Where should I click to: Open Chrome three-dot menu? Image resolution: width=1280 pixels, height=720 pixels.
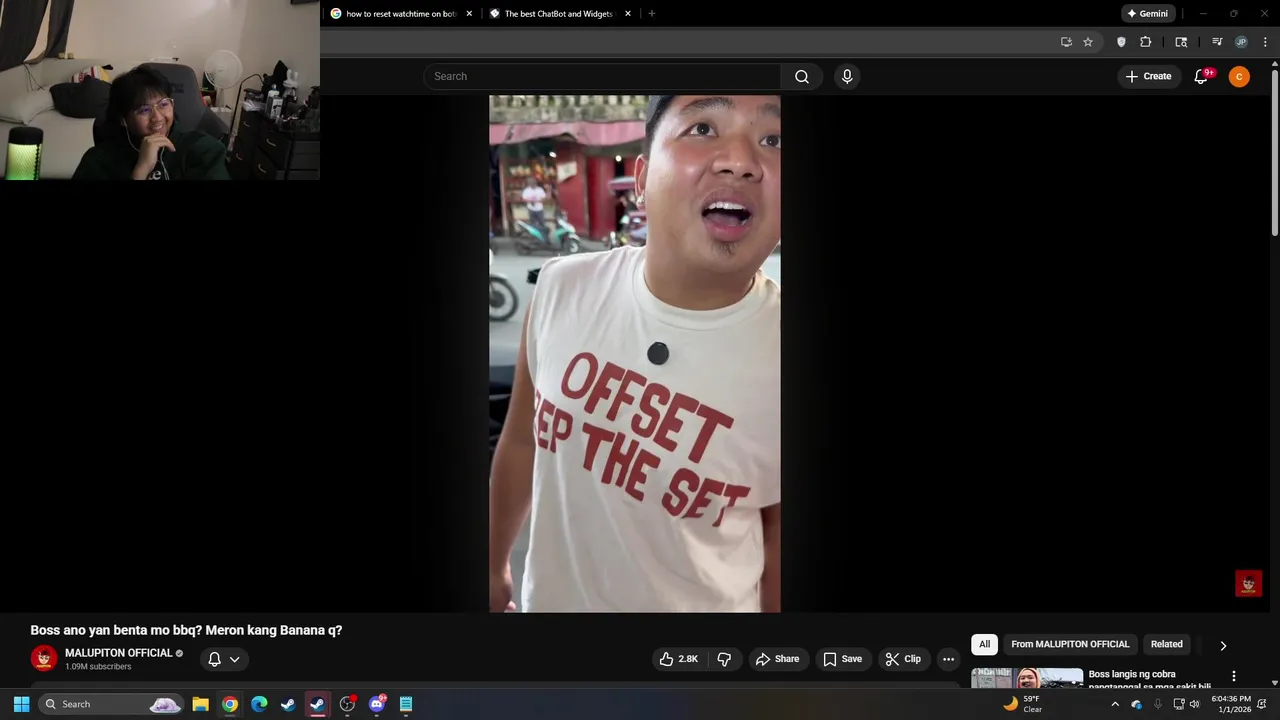click(x=1263, y=42)
